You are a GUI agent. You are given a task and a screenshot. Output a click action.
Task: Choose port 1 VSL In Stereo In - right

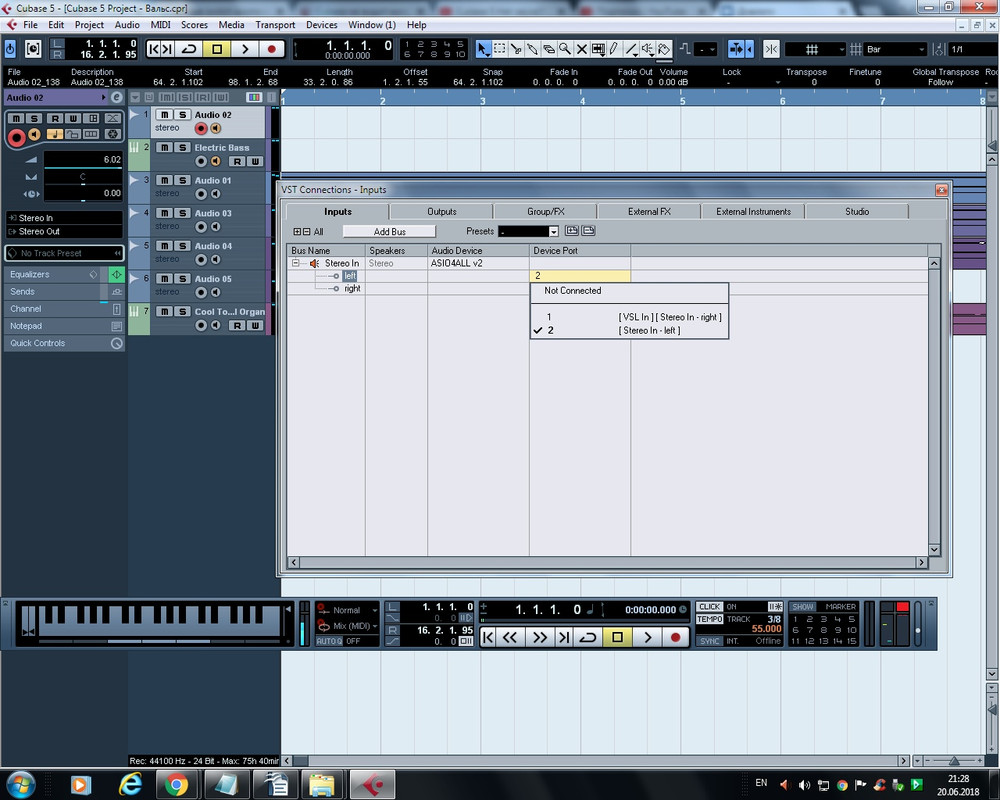click(629, 317)
